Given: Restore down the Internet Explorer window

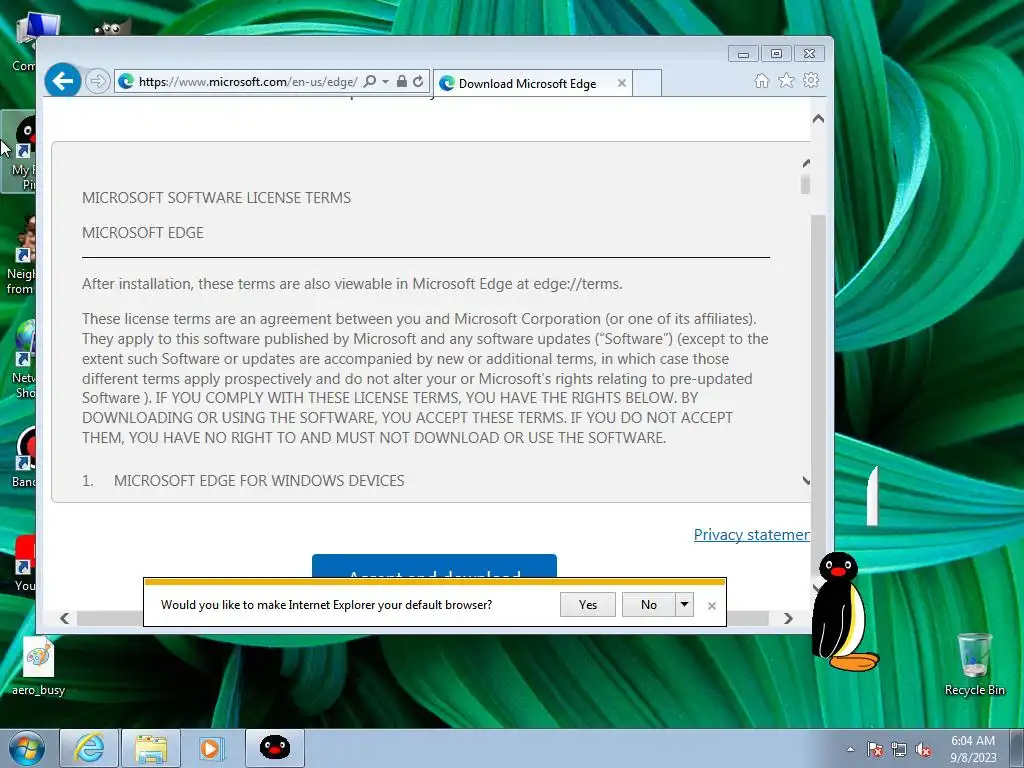Looking at the screenshot, I should coord(776,54).
